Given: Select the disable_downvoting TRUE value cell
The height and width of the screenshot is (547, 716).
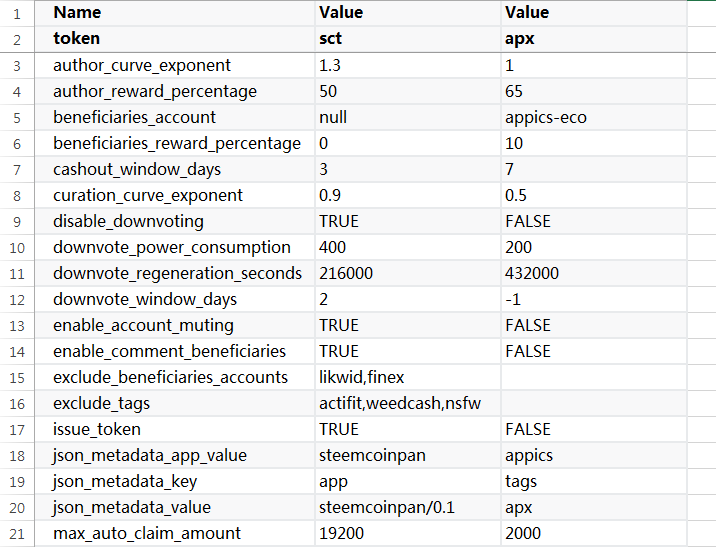Looking at the screenshot, I should pos(339,221).
